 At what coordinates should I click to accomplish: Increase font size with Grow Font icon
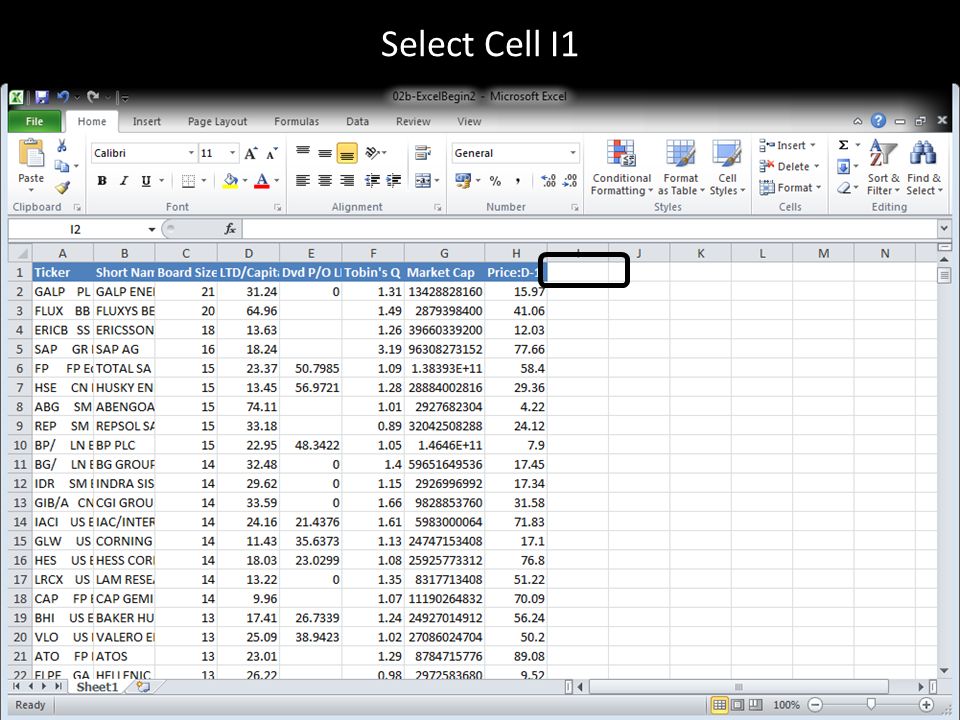coord(251,153)
